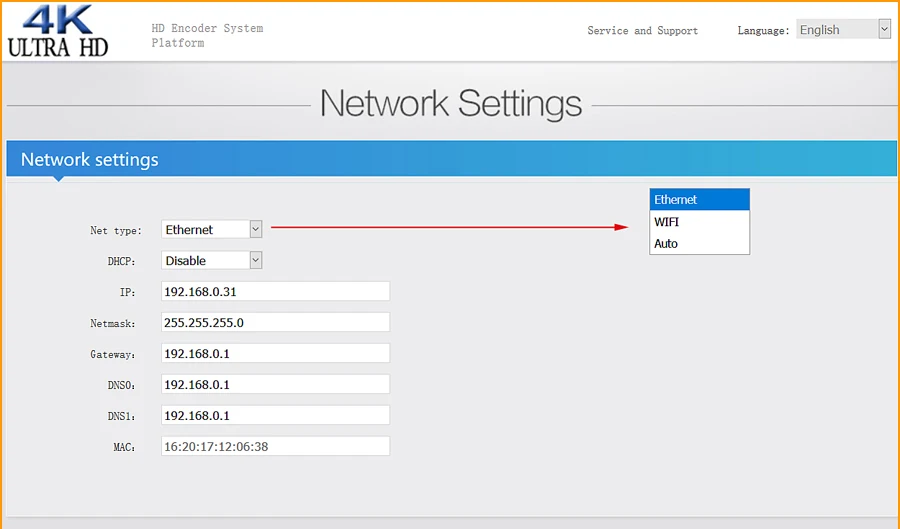Viewport: 900px width, 529px height.
Task: Click the MAC address field
Action: tap(276, 446)
